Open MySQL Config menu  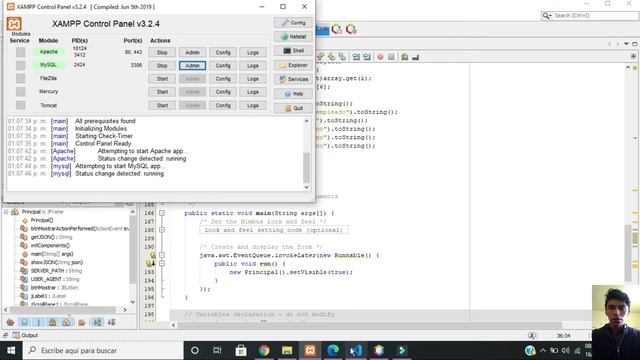(223, 66)
